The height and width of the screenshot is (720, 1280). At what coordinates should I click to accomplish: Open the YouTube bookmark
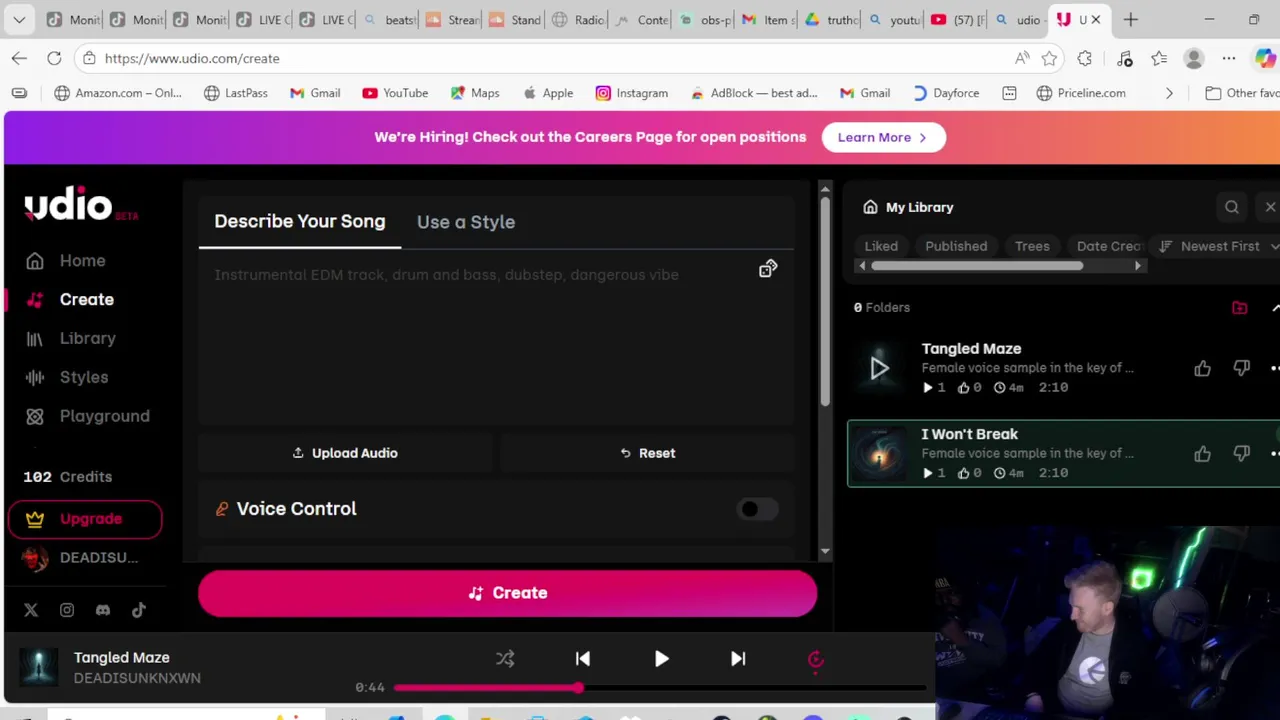pos(395,93)
